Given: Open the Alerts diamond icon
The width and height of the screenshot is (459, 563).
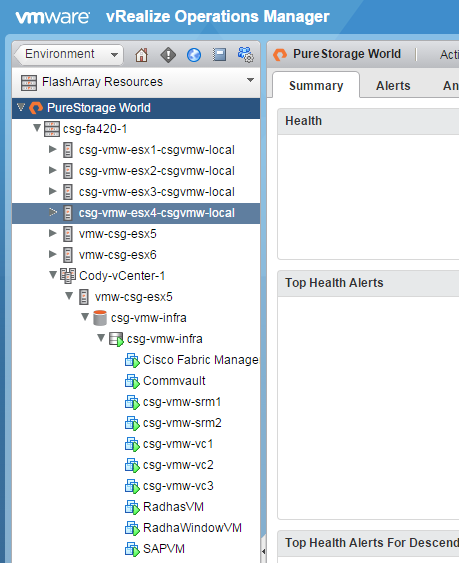Looking at the screenshot, I should (168, 55).
